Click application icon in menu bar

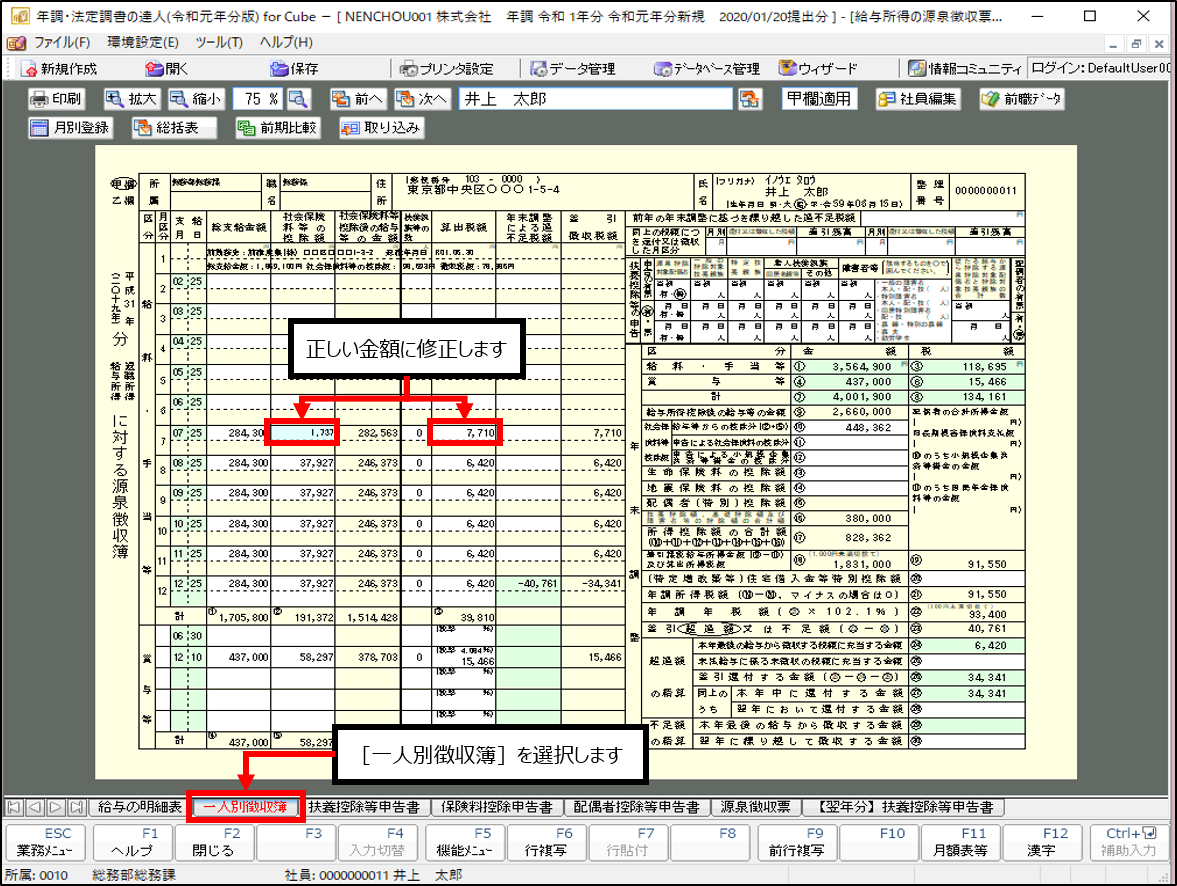coord(16,43)
